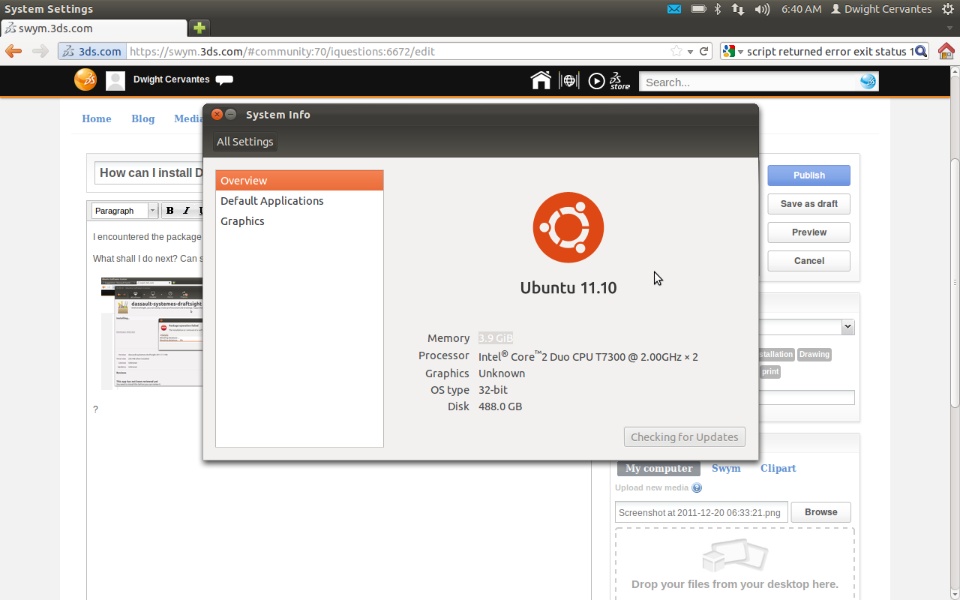
Task: Open the mail indicator in top panel
Action: (673, 9)
